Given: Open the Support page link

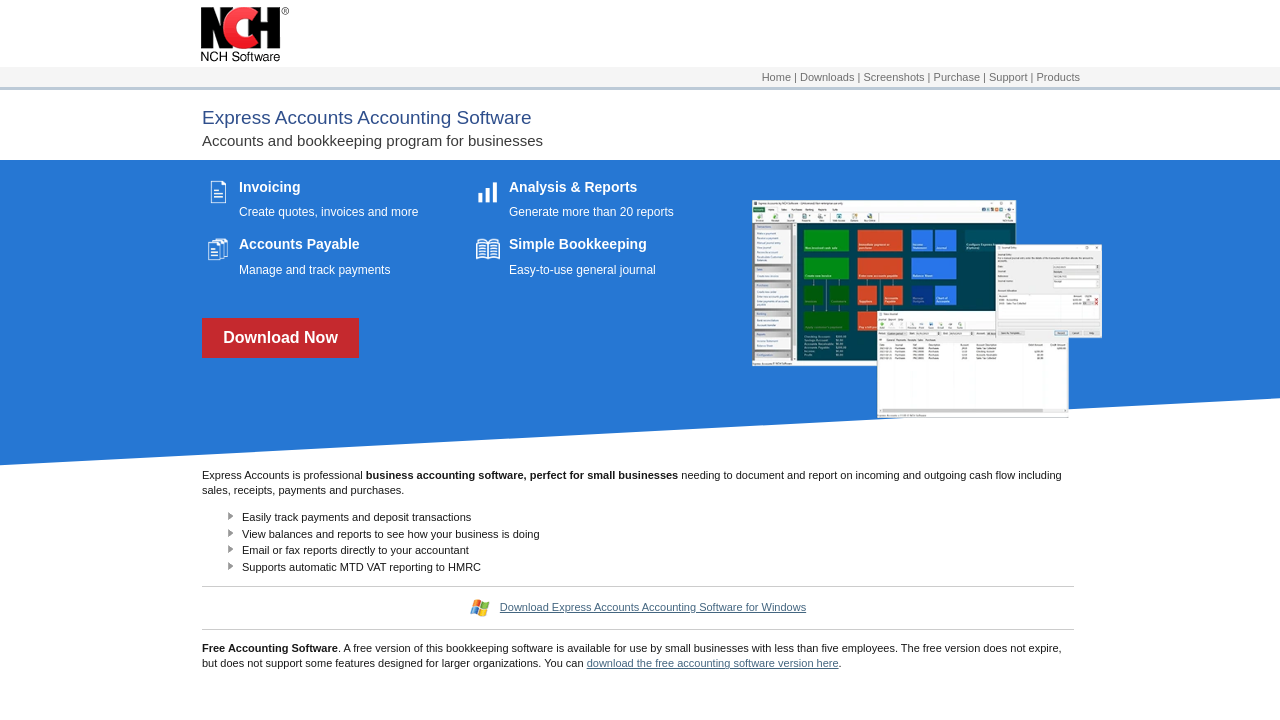Looking at the screenshot, I should (x=1008, y=77).
